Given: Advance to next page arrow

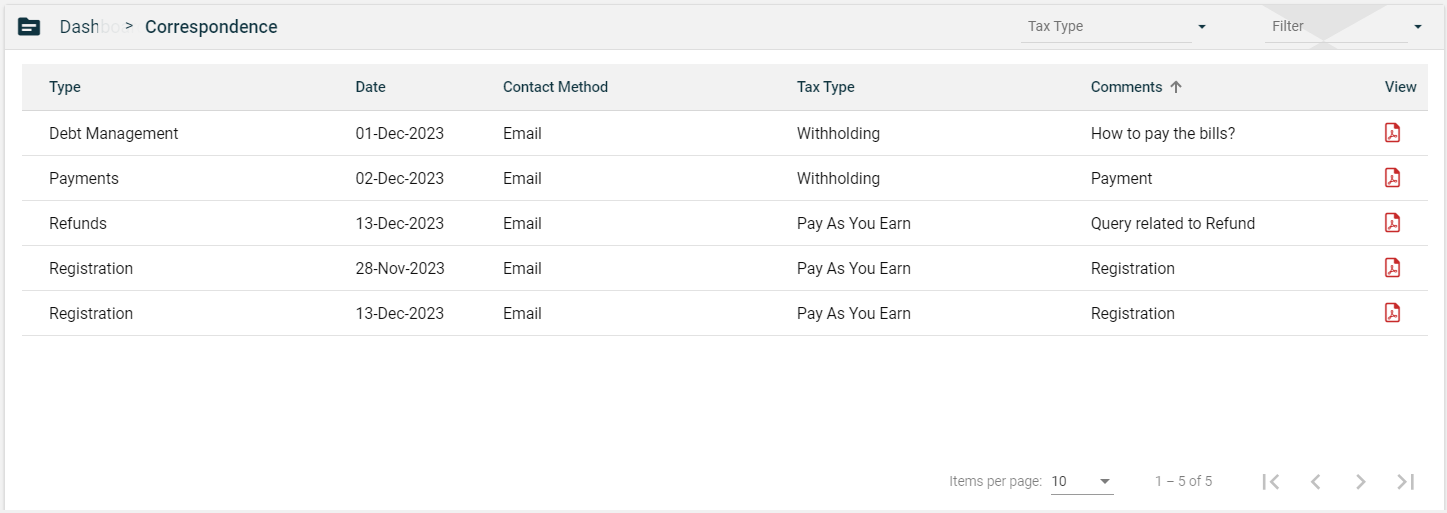Looking at the screenshot, I should pos(1360,481).
